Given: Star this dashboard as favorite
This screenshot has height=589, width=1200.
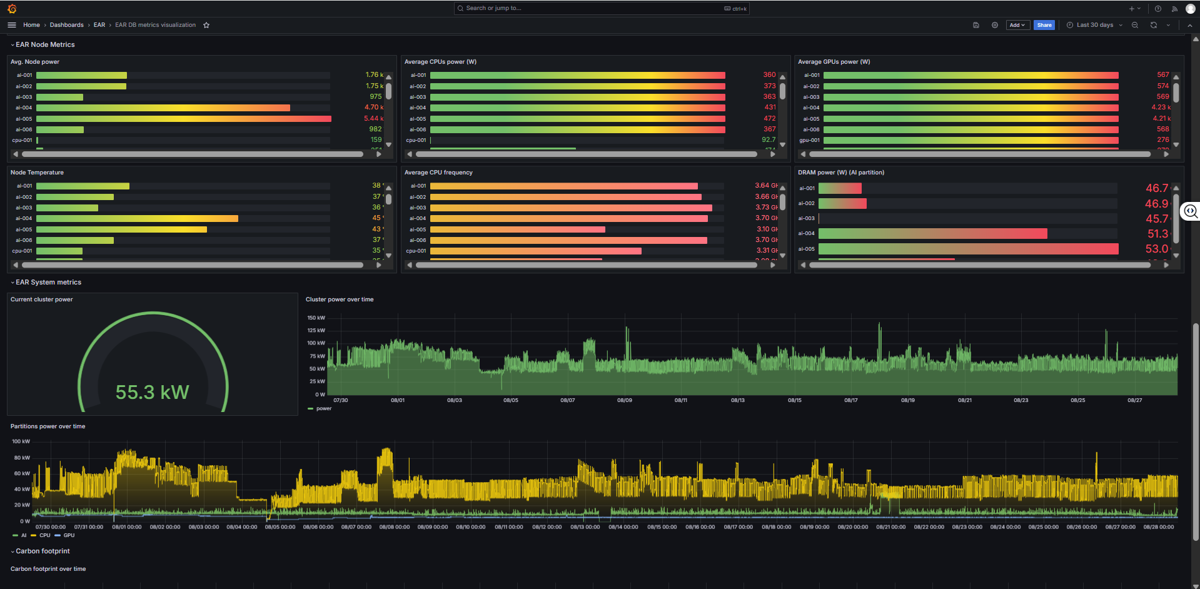Looking at the screenshot, I should click(206, 25).
